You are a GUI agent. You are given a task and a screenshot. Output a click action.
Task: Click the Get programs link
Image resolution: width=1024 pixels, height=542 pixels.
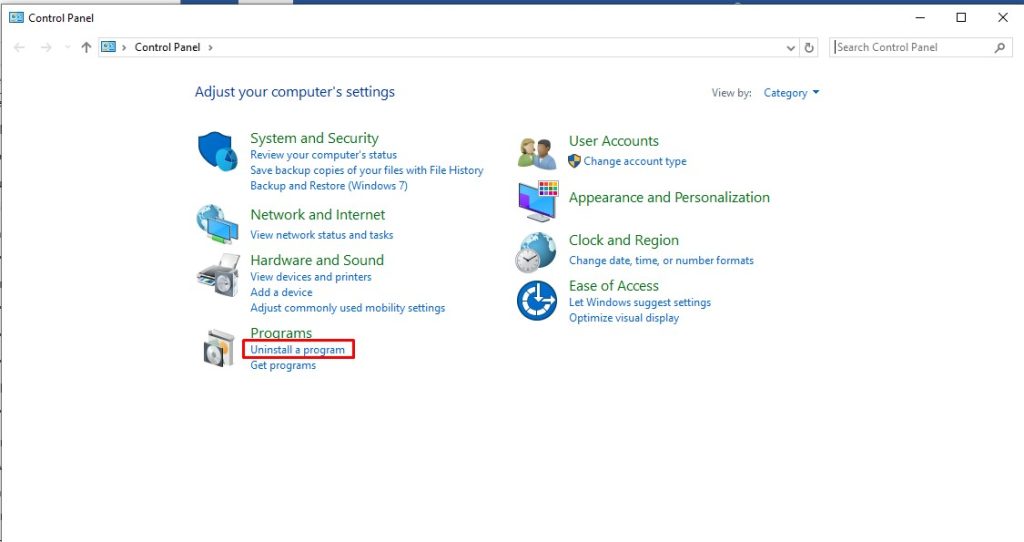click(283, 366)
